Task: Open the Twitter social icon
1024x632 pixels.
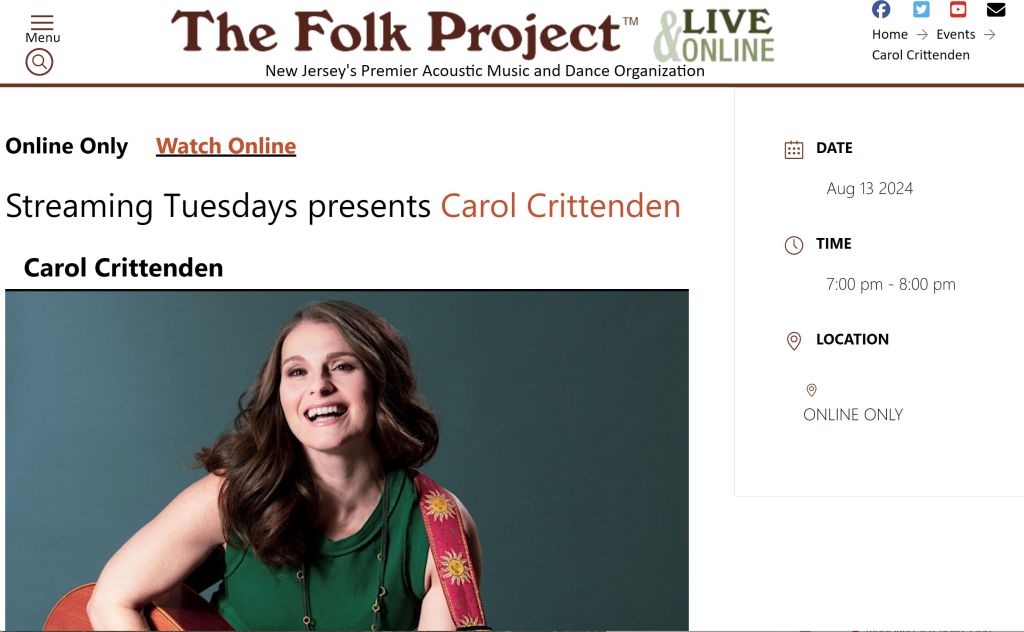Action: (x=921, y=10)
